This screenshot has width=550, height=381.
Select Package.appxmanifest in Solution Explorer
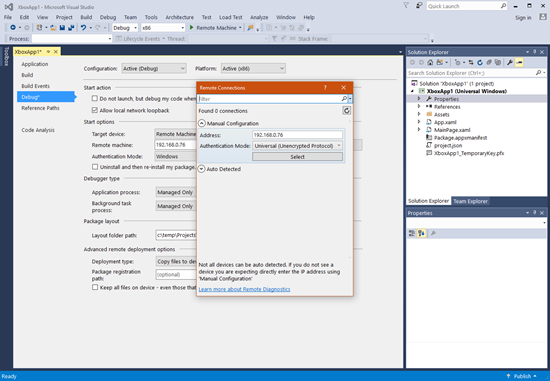[x=460, y=138]
